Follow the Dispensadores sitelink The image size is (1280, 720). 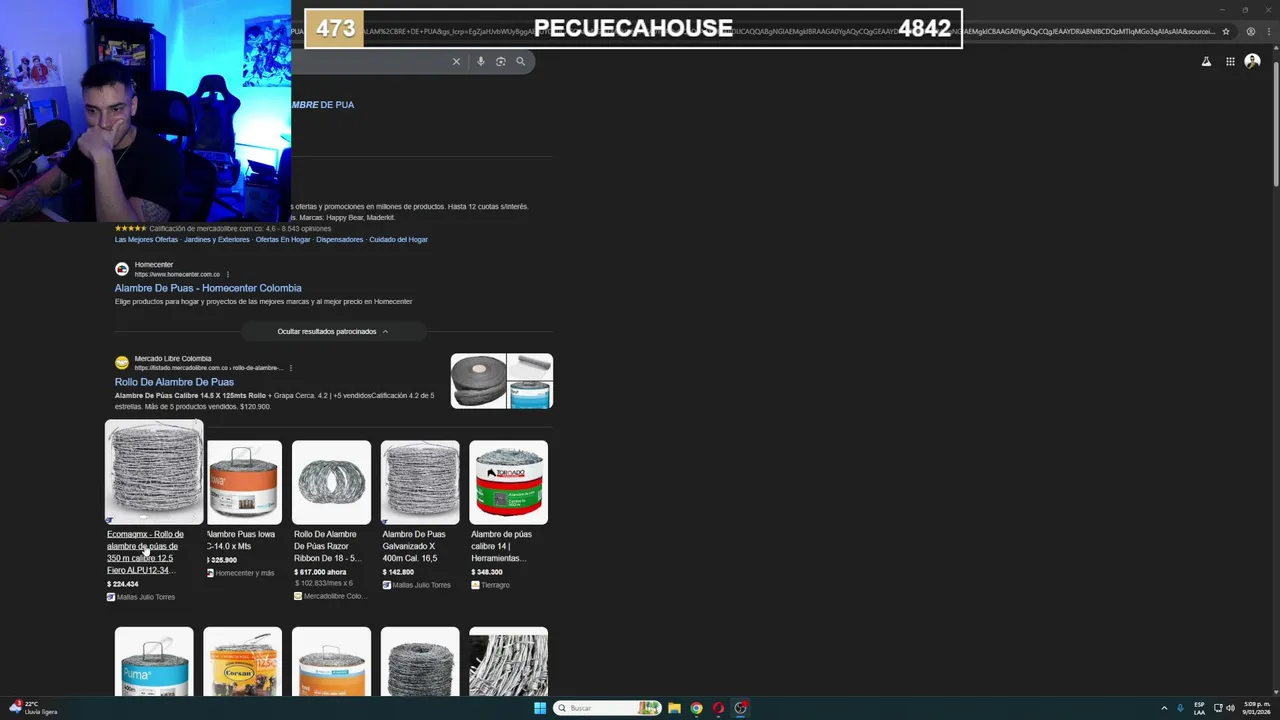(x=340, y=240)
